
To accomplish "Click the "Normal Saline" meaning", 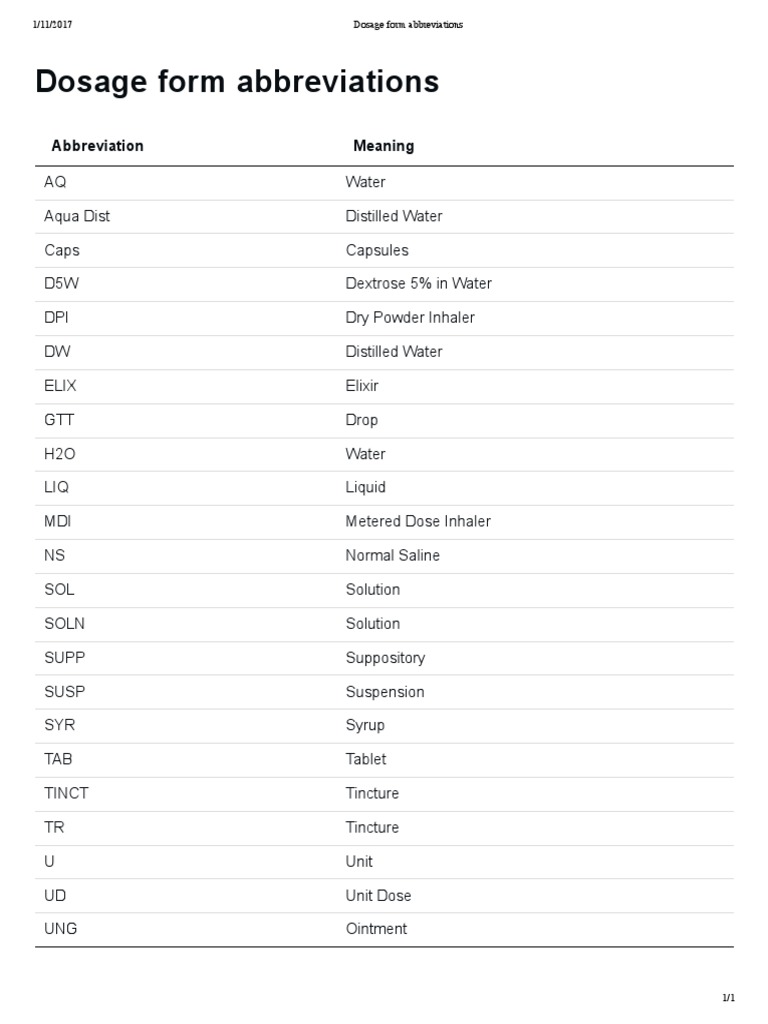I will [x=393, y=556].
